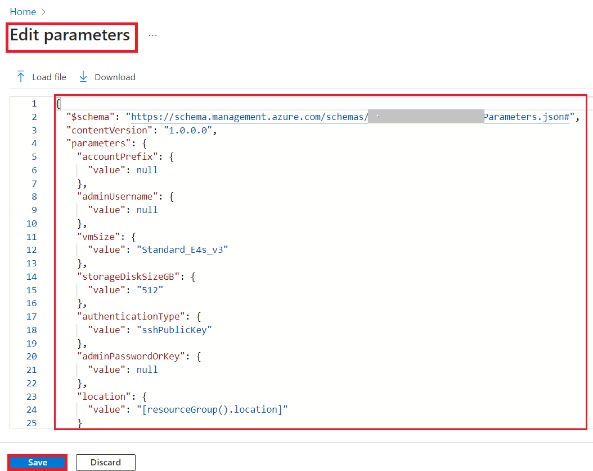Save the edited parameters
The height and width of the screenshot is (471, 593).
click(37, 462)
